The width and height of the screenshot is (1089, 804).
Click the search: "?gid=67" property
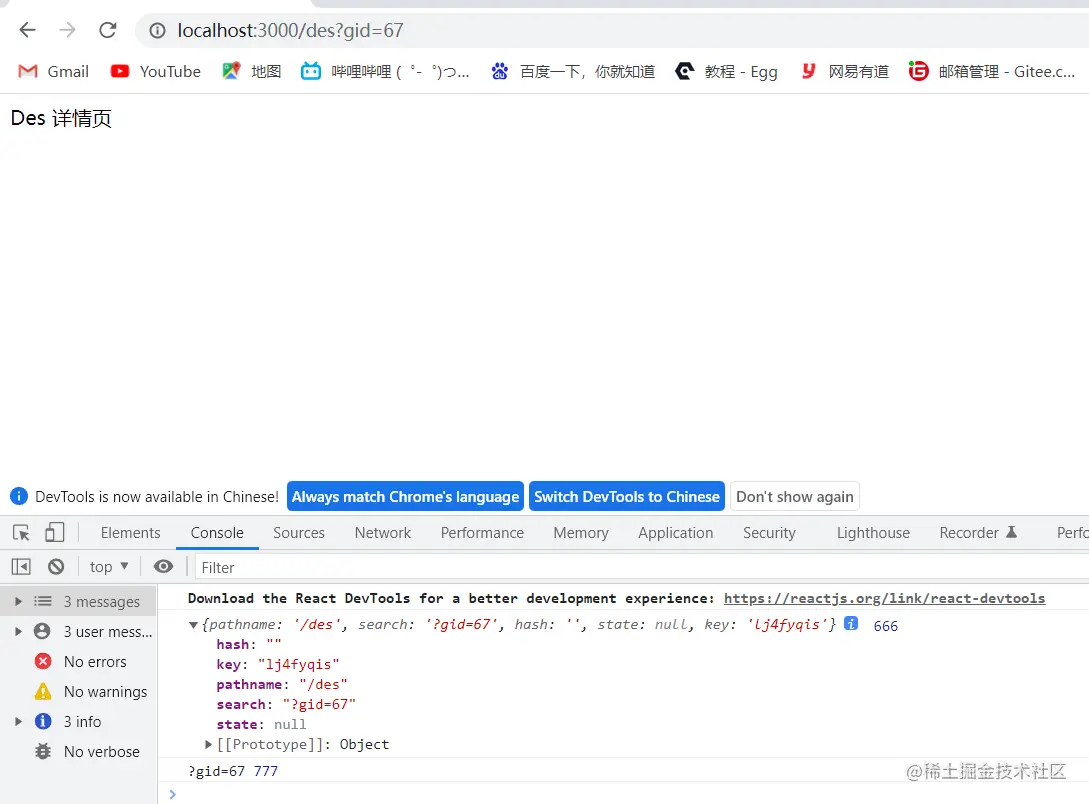click(x=286, y=704)
